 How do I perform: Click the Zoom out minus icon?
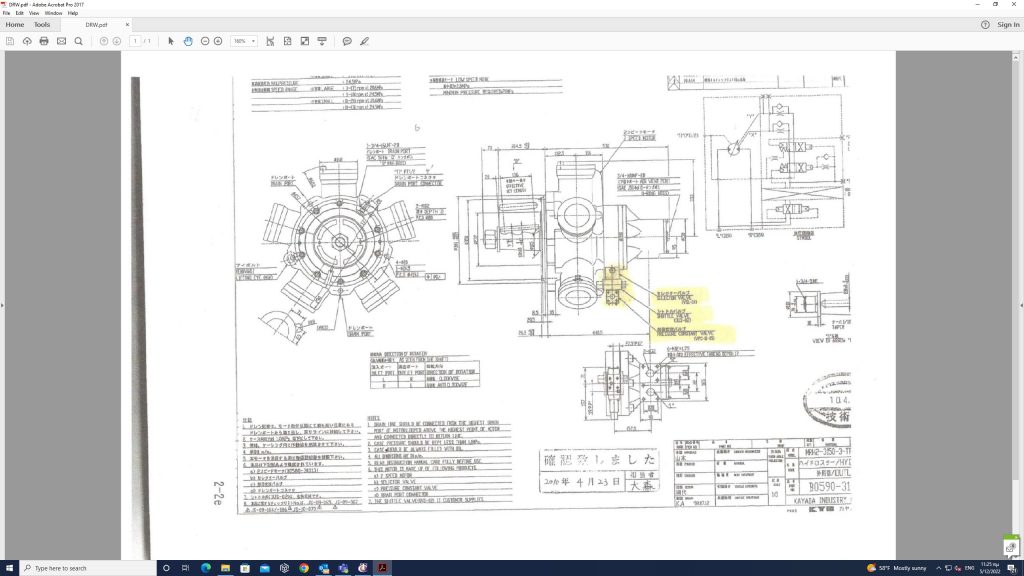click(x=205, y=41)
